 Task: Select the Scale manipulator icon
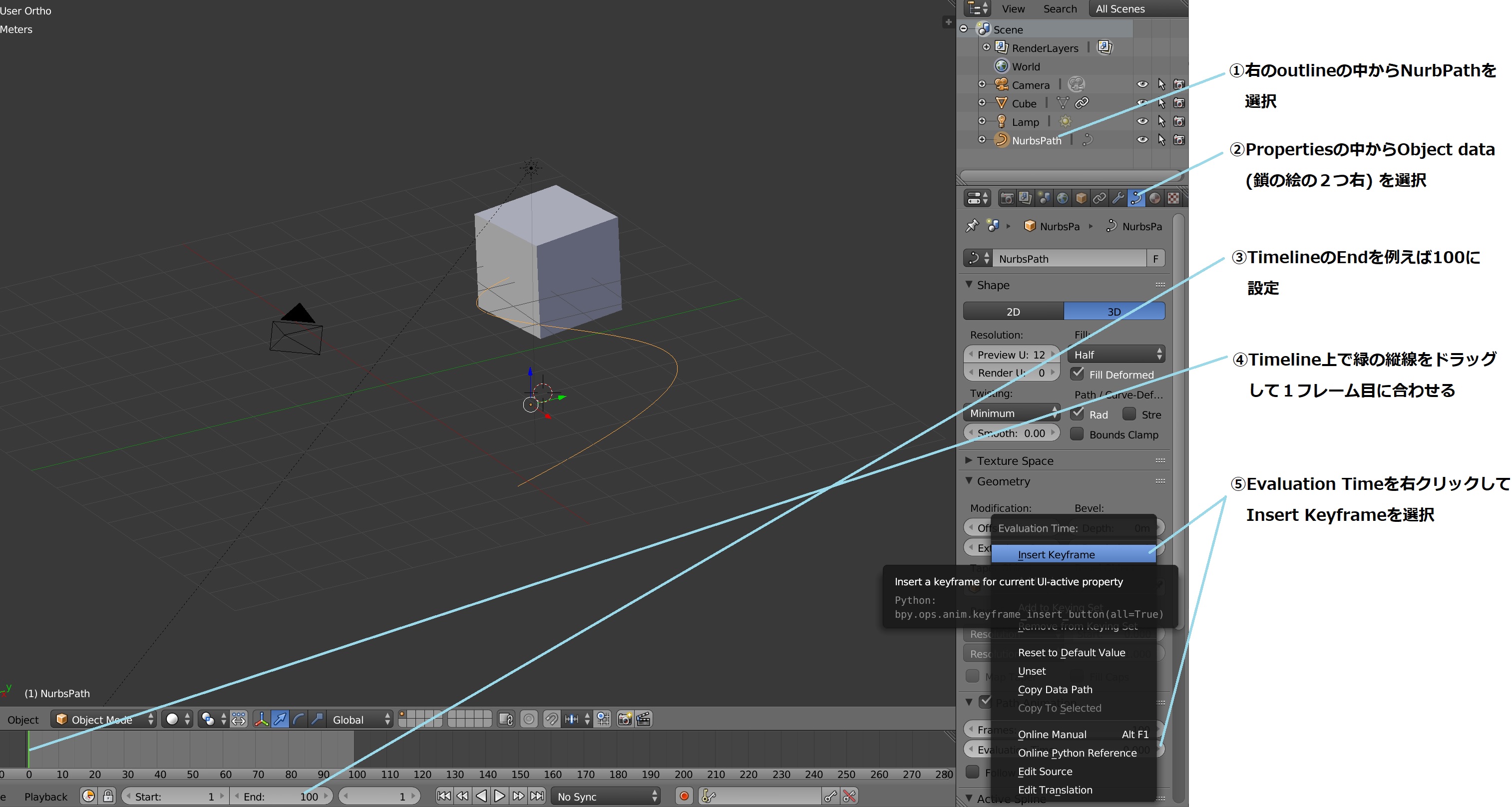pos(317,719)
